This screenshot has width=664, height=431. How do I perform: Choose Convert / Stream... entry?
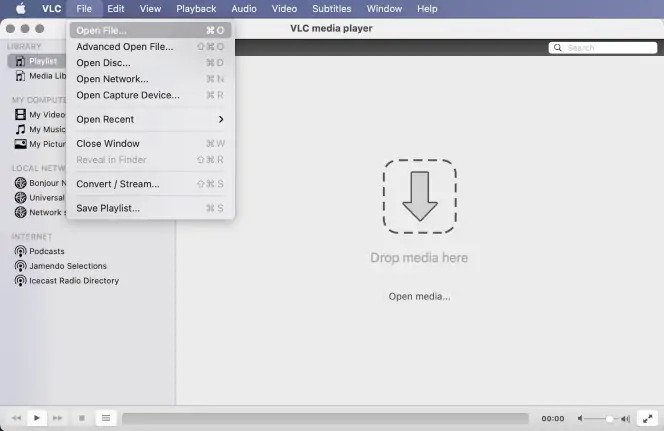coord(150,184)
